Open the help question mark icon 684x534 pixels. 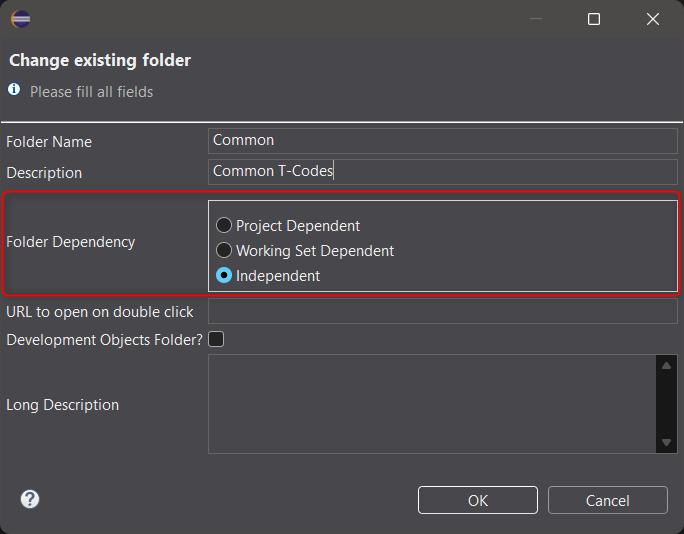pyautogui.click(x=30, y=499)
